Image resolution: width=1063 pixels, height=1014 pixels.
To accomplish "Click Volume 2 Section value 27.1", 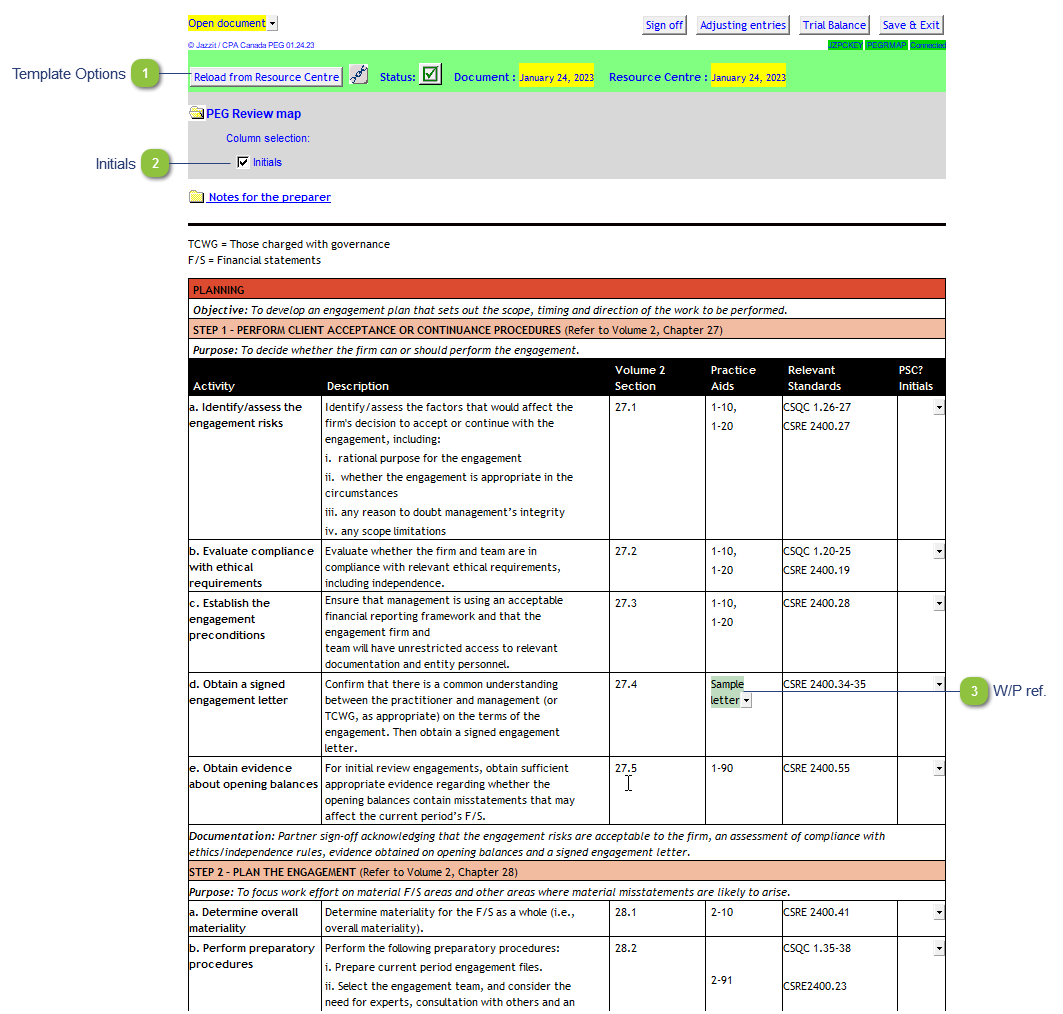I will (626, 407).
